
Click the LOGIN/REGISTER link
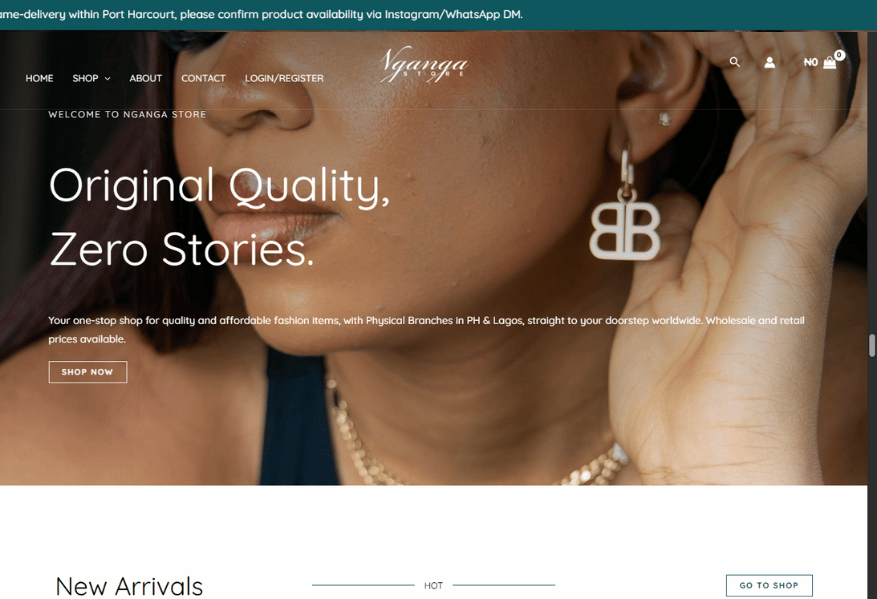click(284, 78)
